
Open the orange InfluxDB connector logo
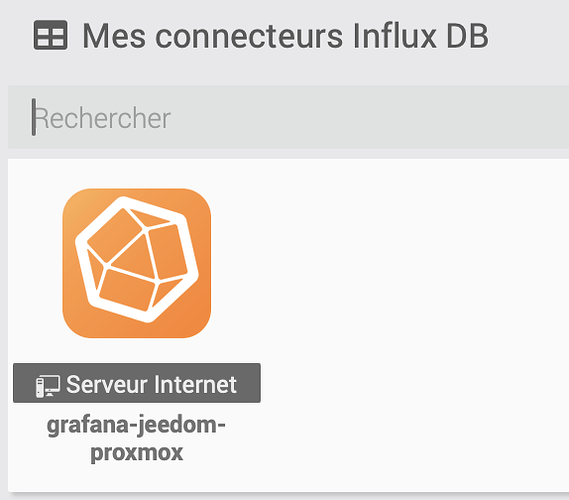137,263
